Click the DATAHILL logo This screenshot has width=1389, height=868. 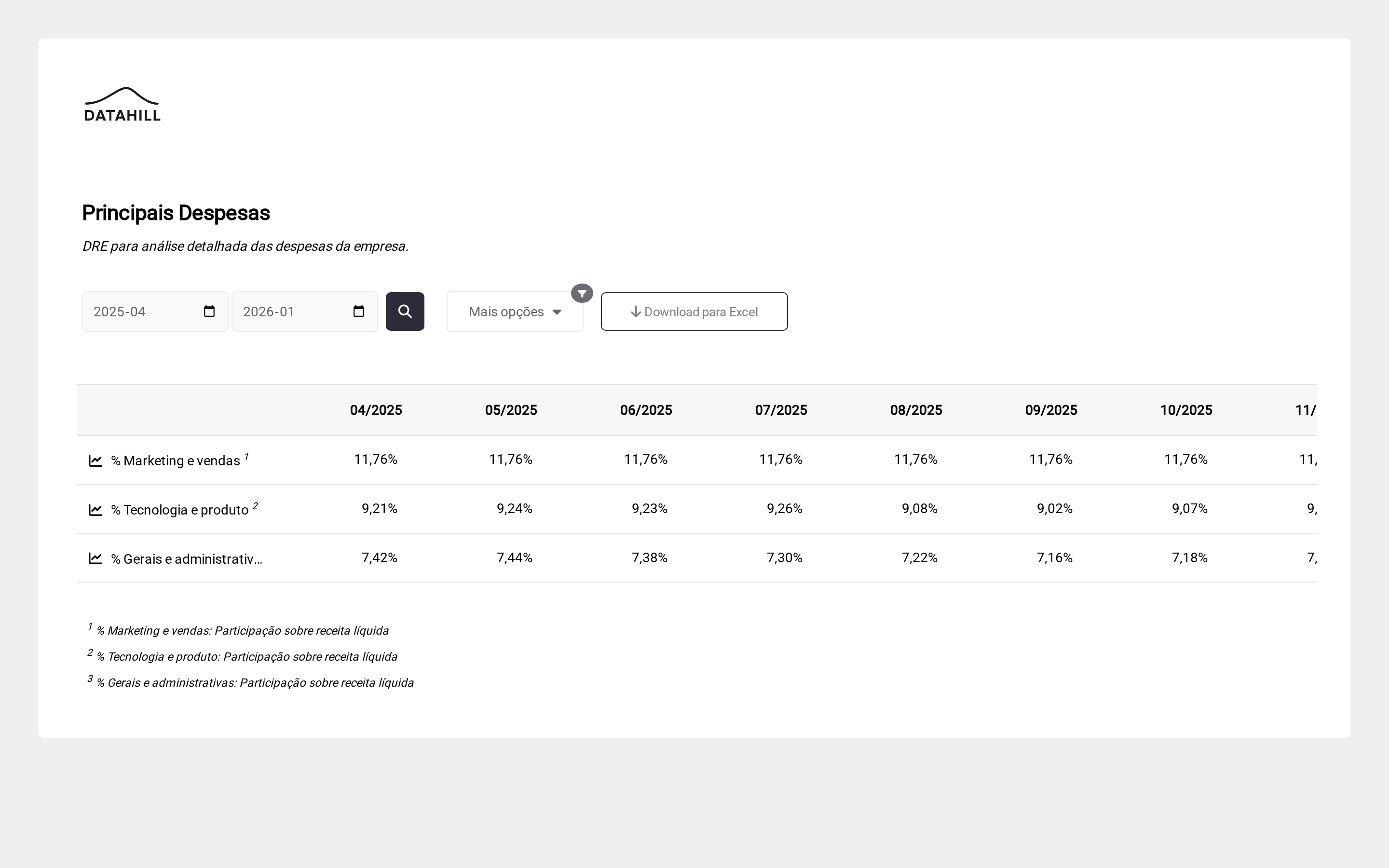(122, 105)
